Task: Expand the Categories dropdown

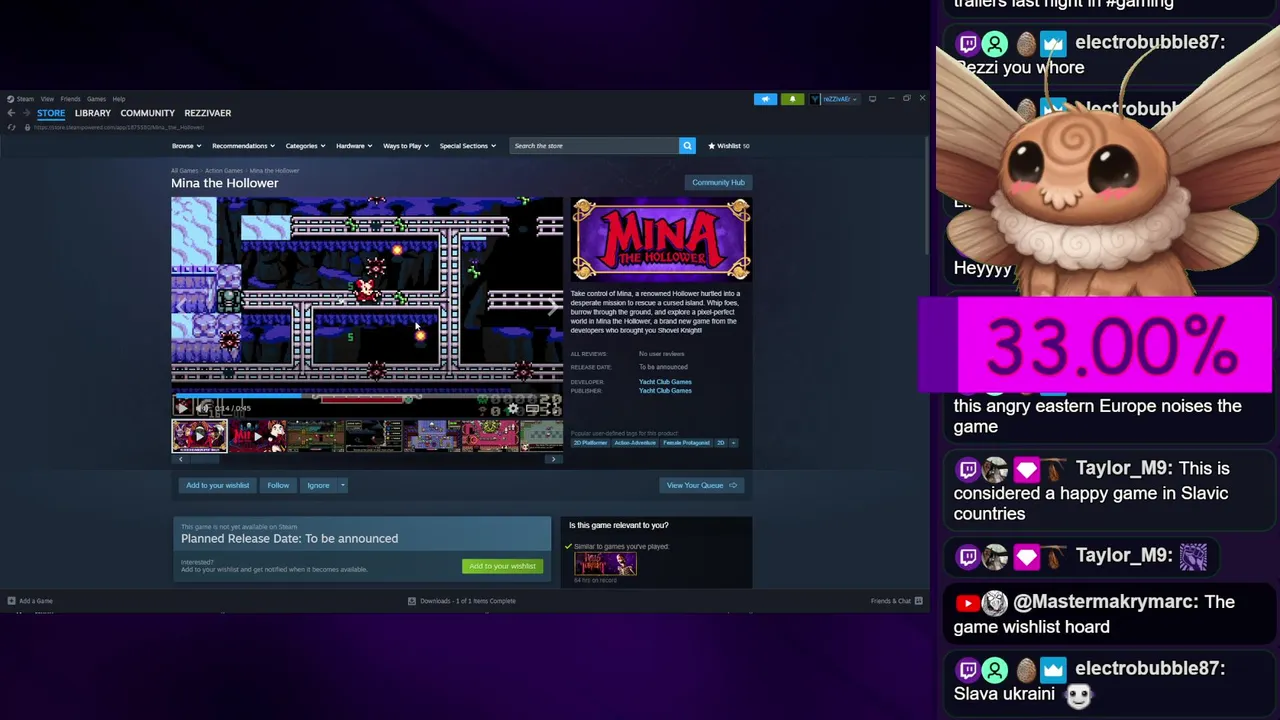Action: click(305, 146)
